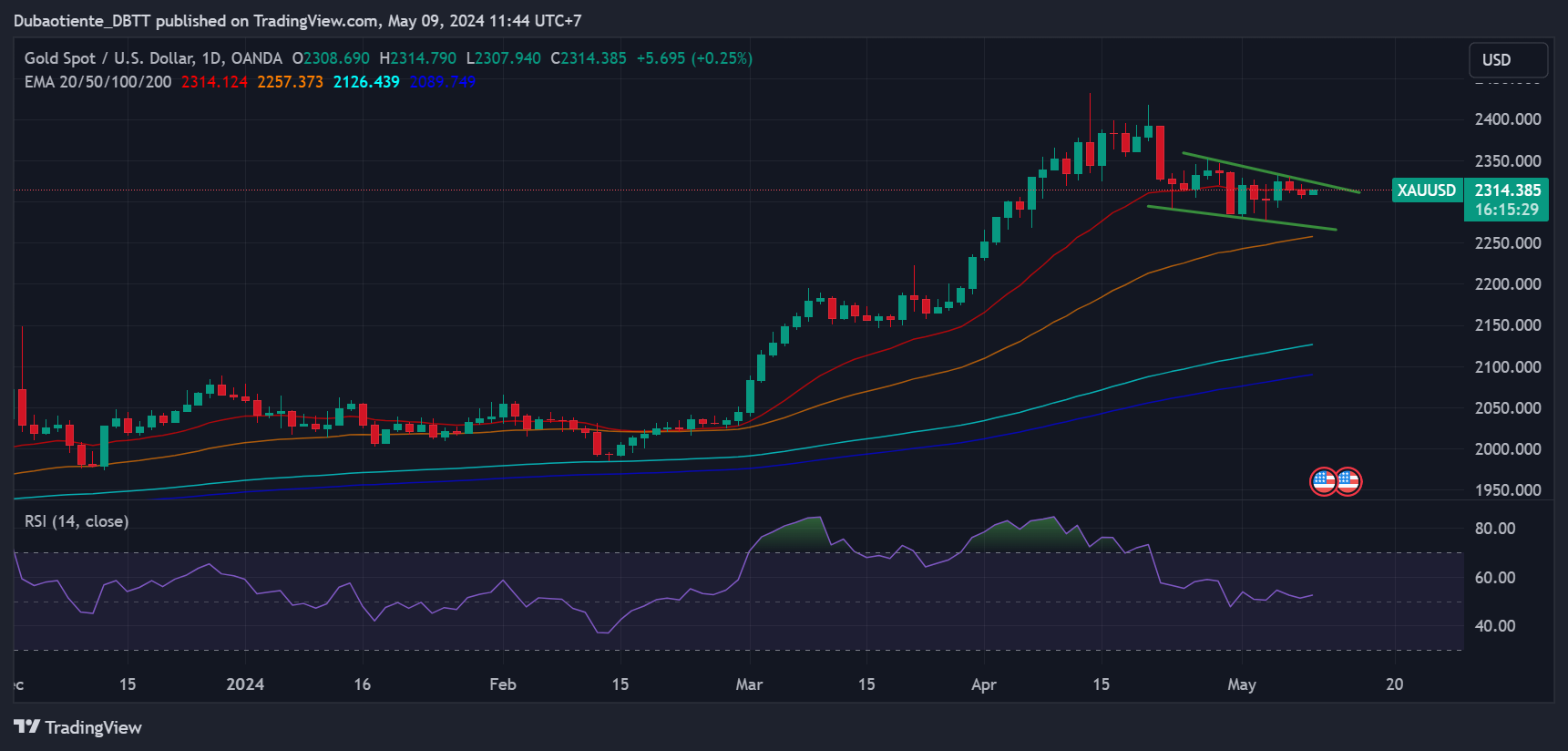The height and width of the screenshot is (751, 1568).
Task: Click the 2000.000 price axis label
Action: pyautogui.click(x=1508, y=449)
